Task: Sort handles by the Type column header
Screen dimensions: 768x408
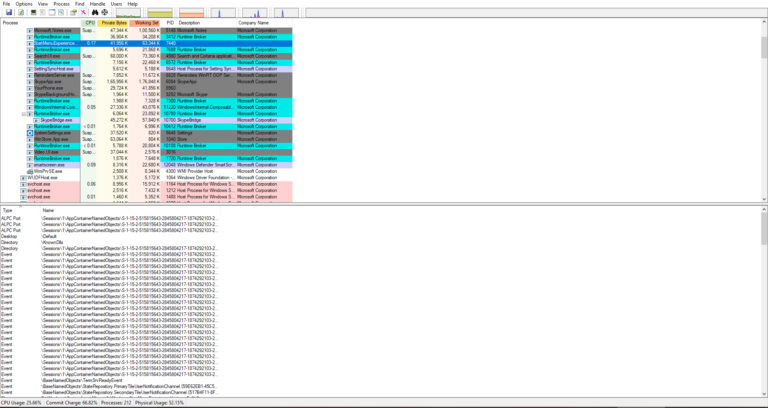Action: (x=20, y=210)
